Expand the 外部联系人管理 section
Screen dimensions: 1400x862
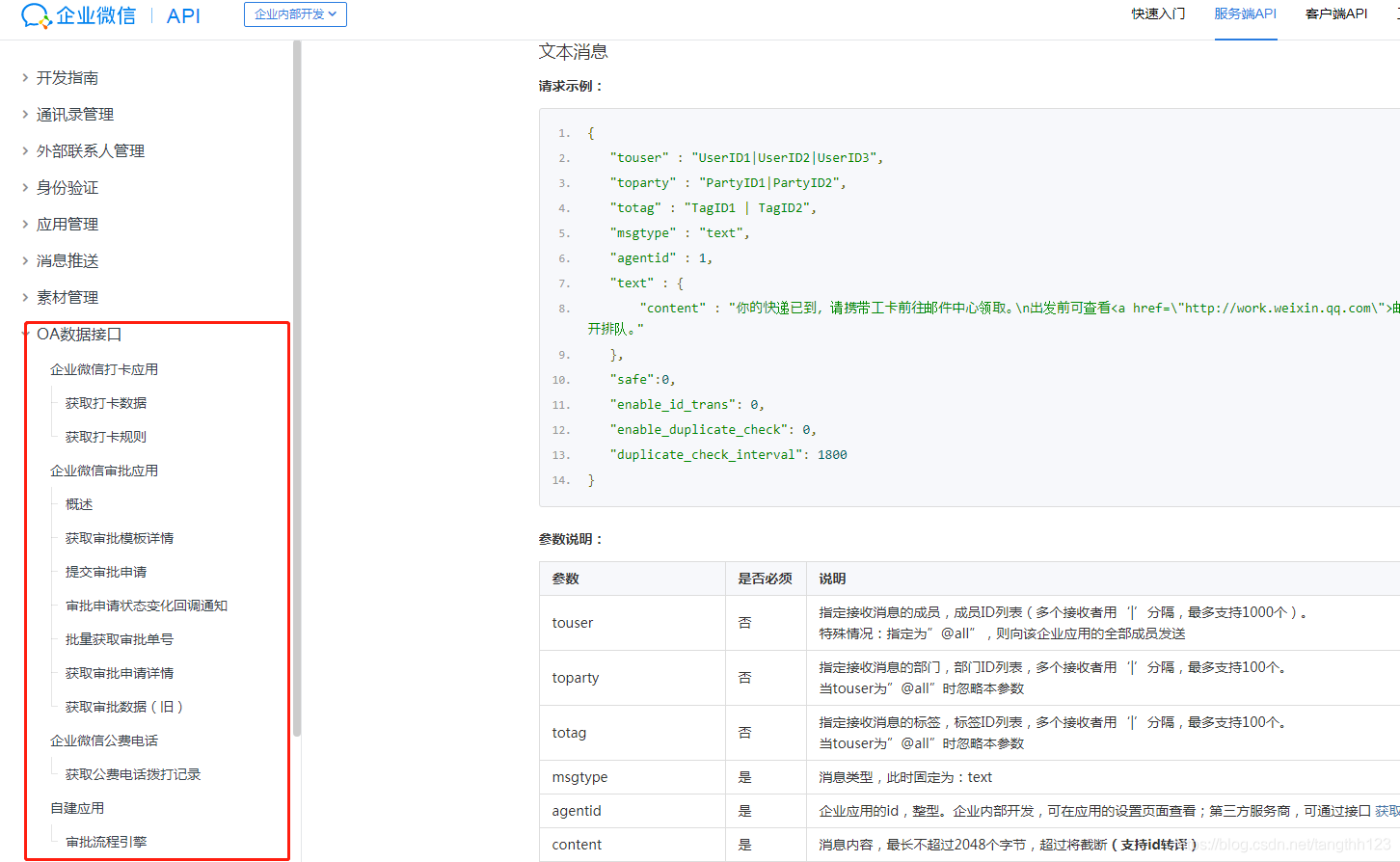[x=90, y=151]
